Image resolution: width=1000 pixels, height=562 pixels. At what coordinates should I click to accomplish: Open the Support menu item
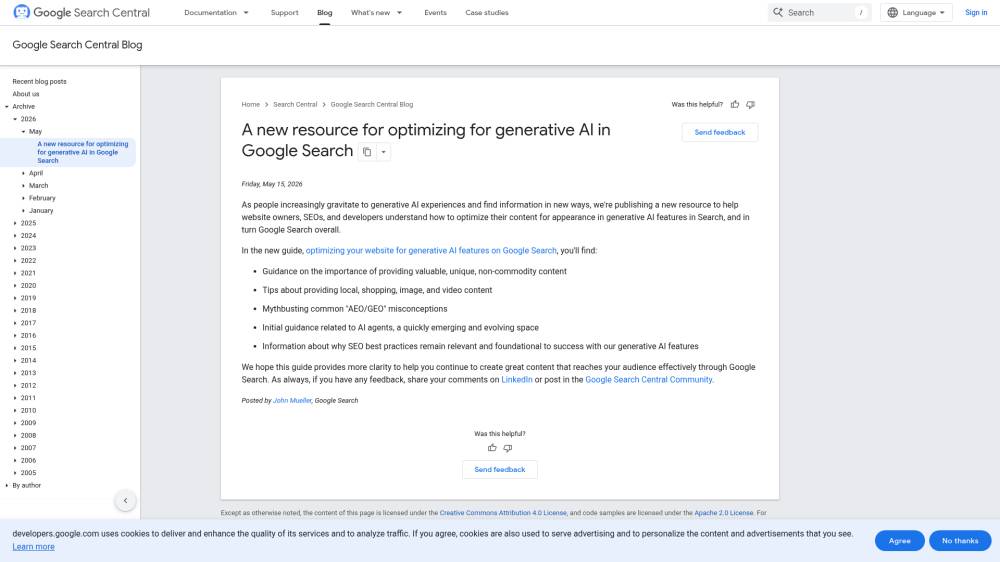click(284, 12)
